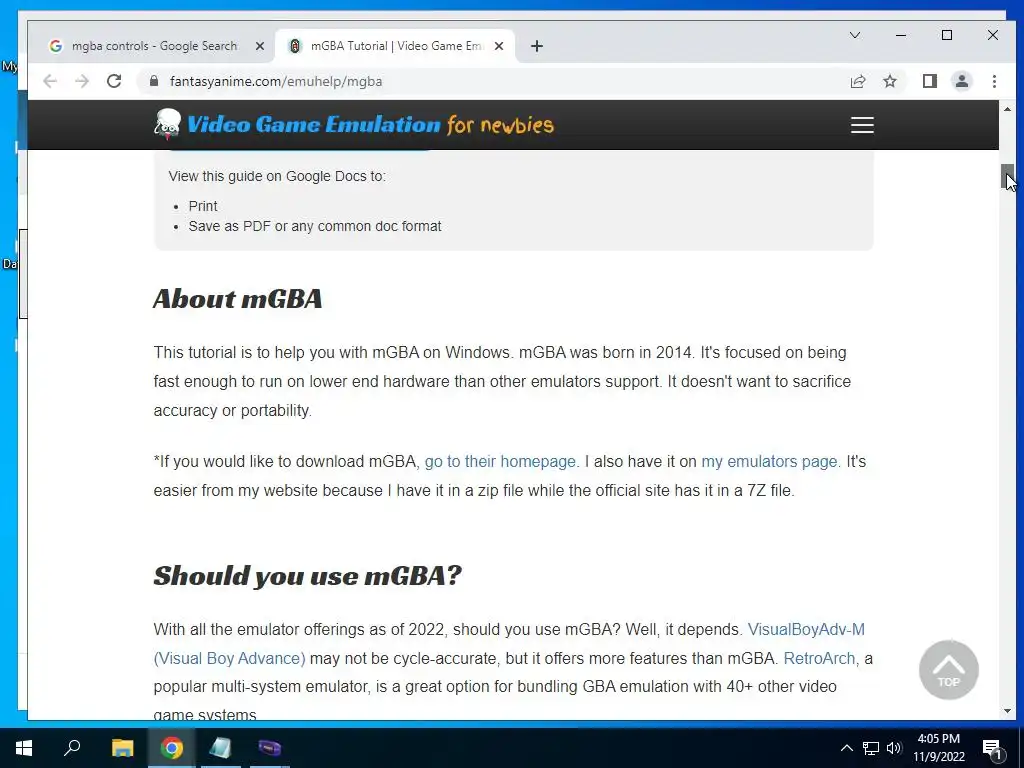Viewport: 1024px width, 768px height.
Task: Open the Windows Start menu
Action: pos(24,748)
